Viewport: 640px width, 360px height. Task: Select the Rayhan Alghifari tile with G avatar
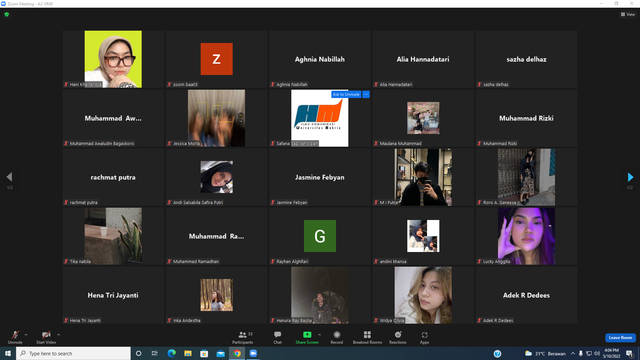[x=320, y=236]
